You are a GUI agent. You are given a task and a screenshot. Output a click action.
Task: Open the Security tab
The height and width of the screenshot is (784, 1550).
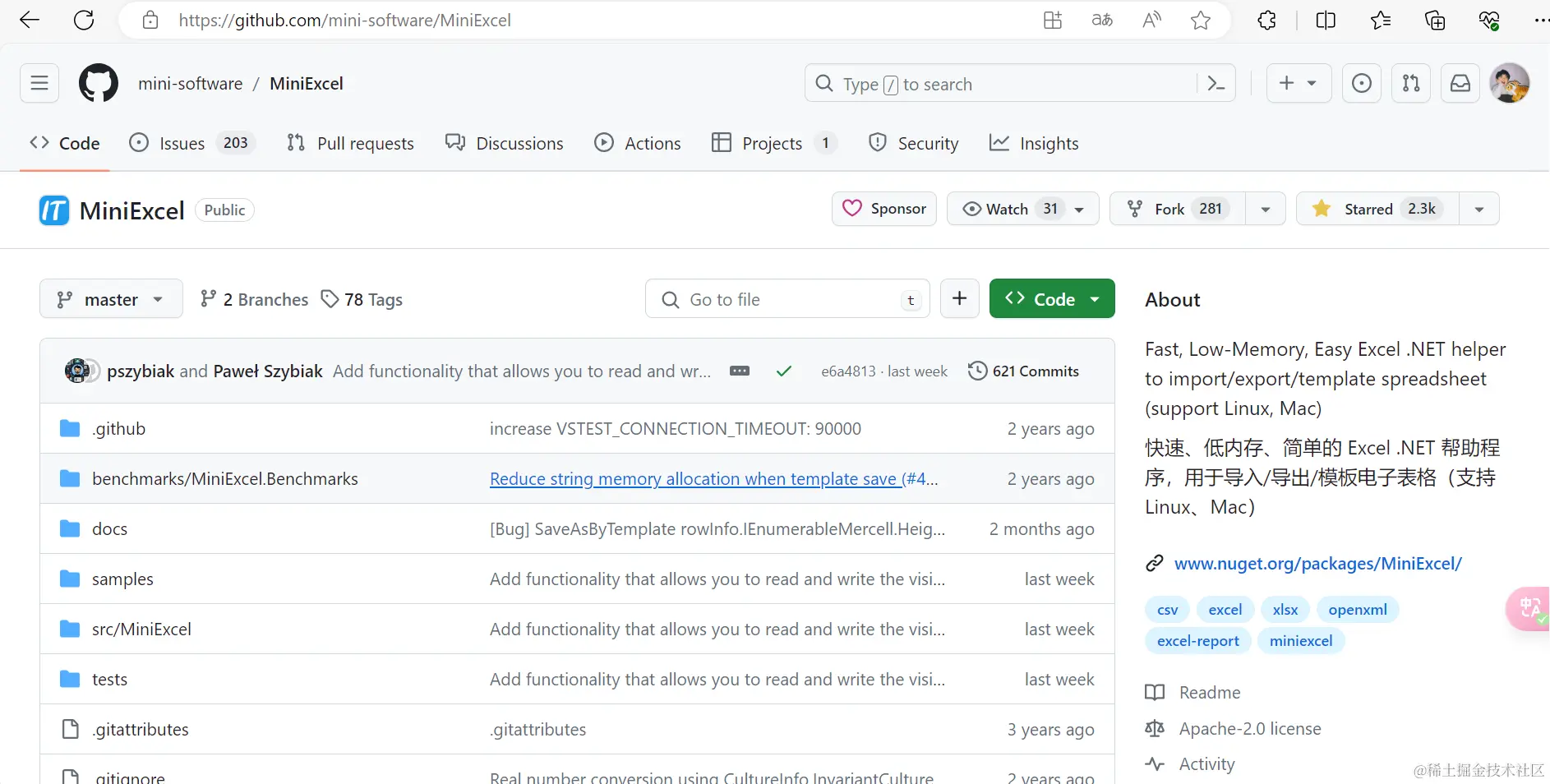pyautogui.click(x=914, y=143)
